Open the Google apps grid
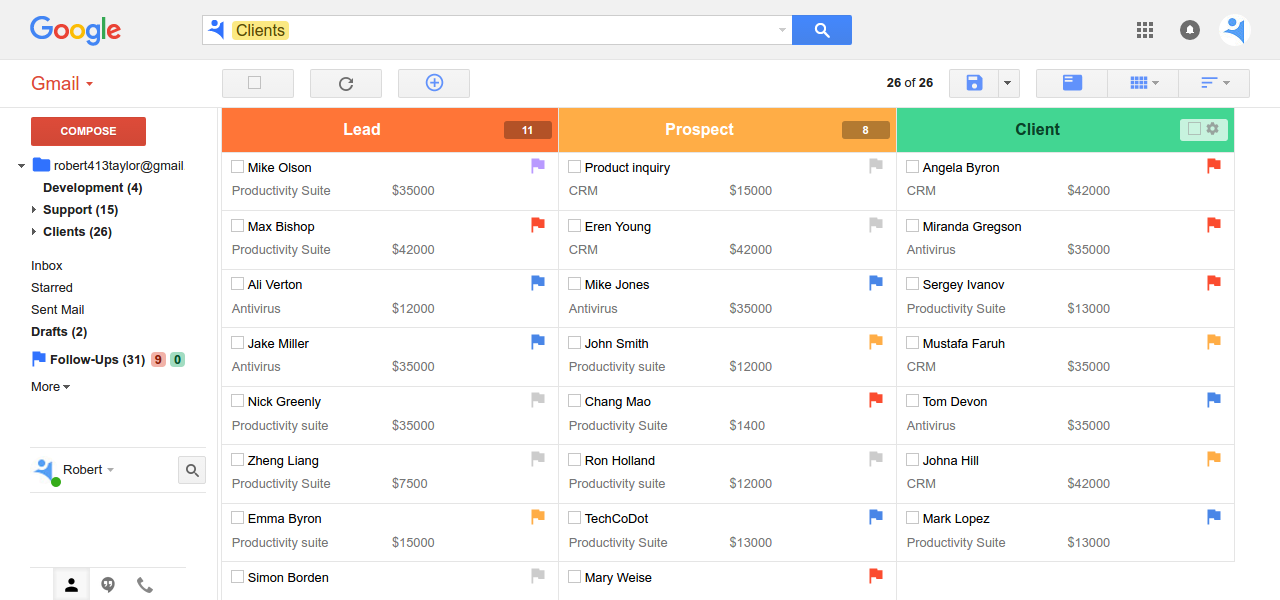Image resolution: width=1280 pixels, height=600 pixels. pyautogui.click(x=1145, y=30)
